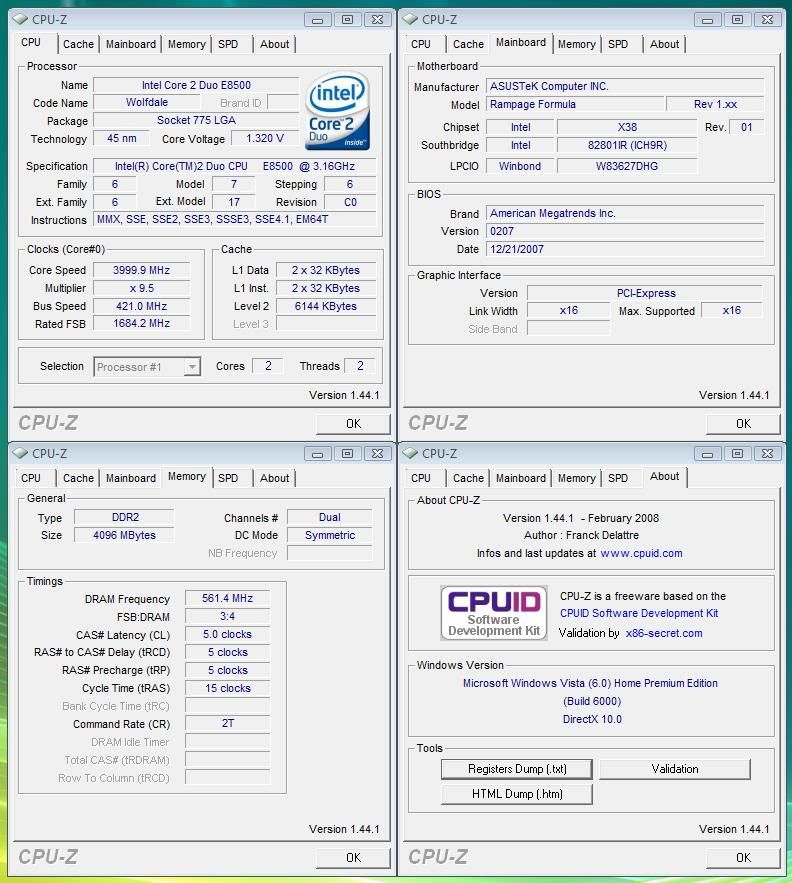The height and width of the screenshot is (883, 792).
Task: Close the Memory timings window
Action: coord(377,454)
